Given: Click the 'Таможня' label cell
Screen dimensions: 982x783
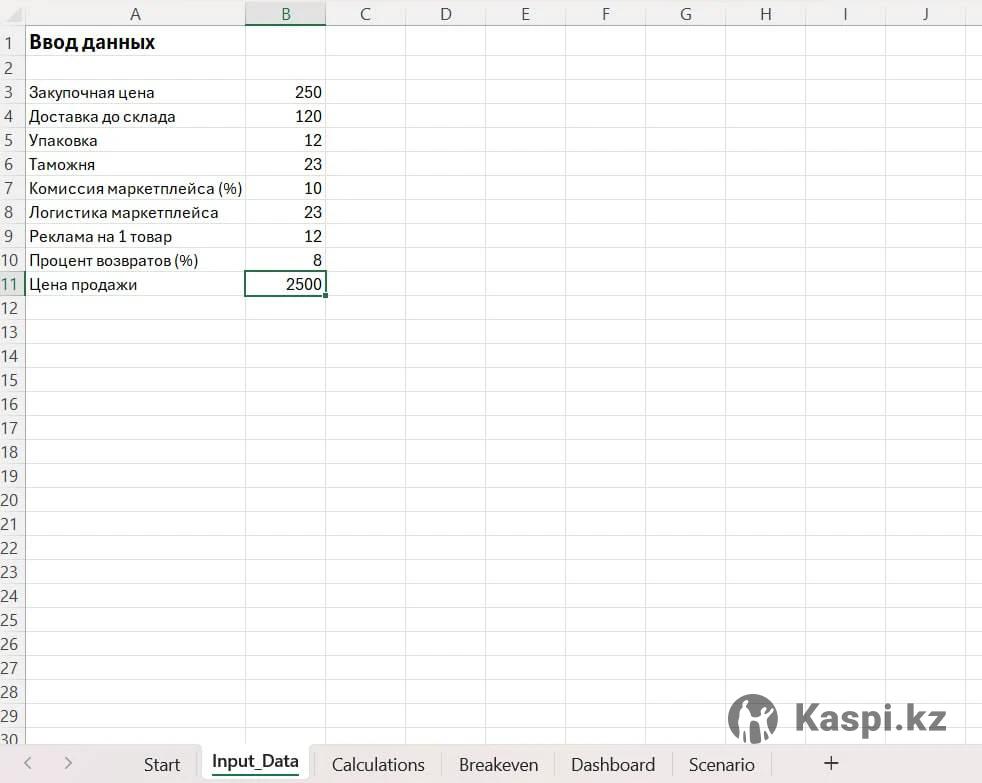Looking at the screenshot, I should coord(135,164).
